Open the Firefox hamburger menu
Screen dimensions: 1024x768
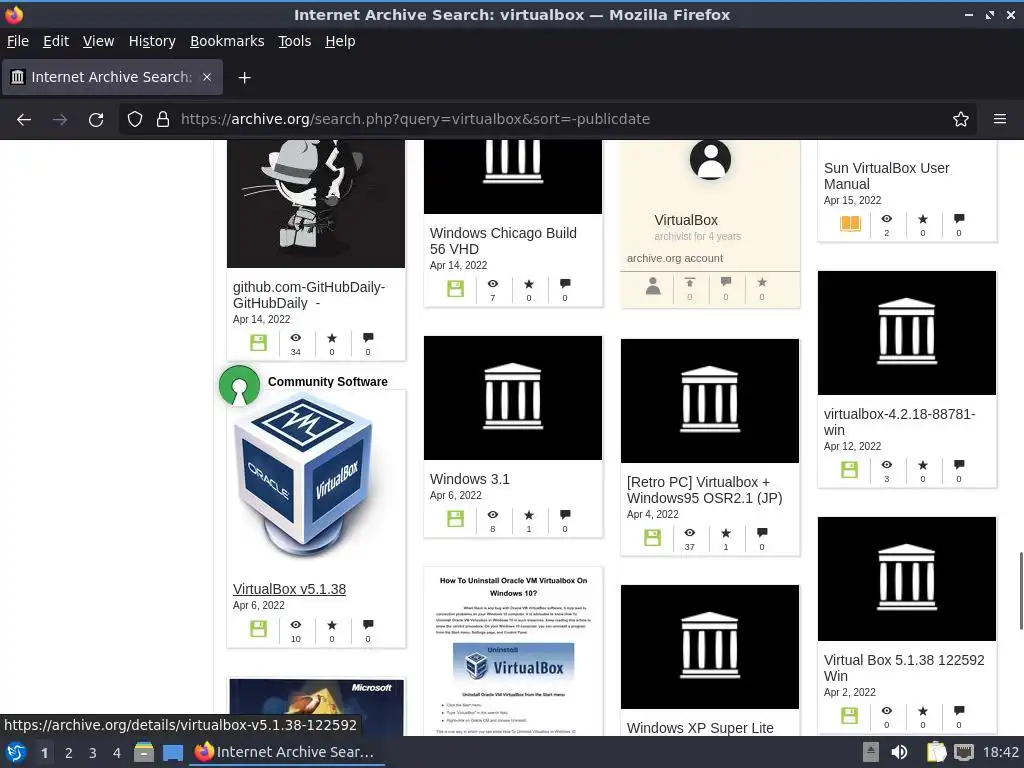coord(1000,120)
